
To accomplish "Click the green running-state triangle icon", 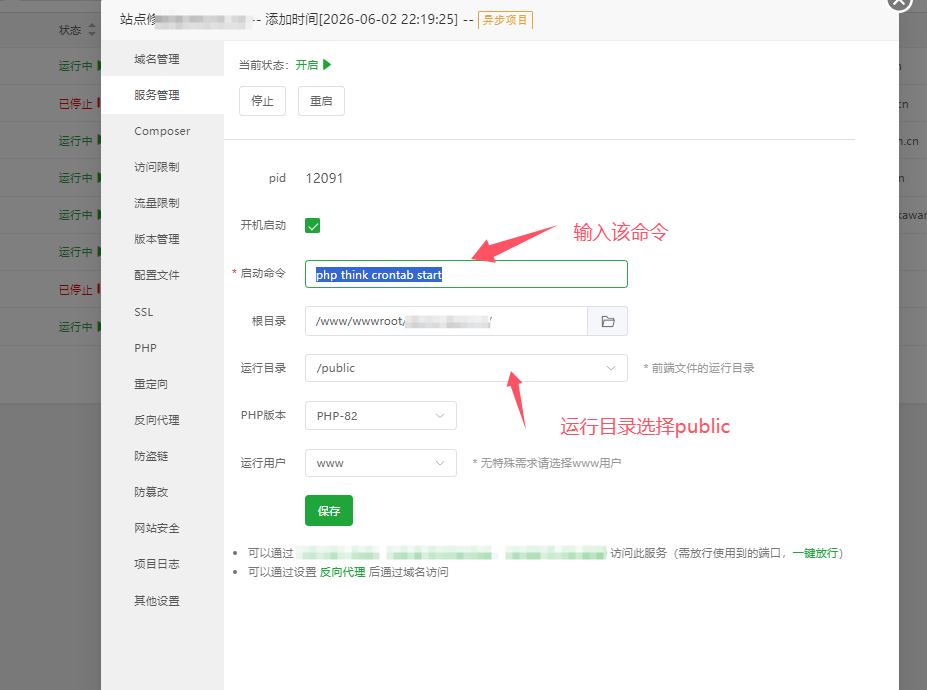I will tap(328, 64).
